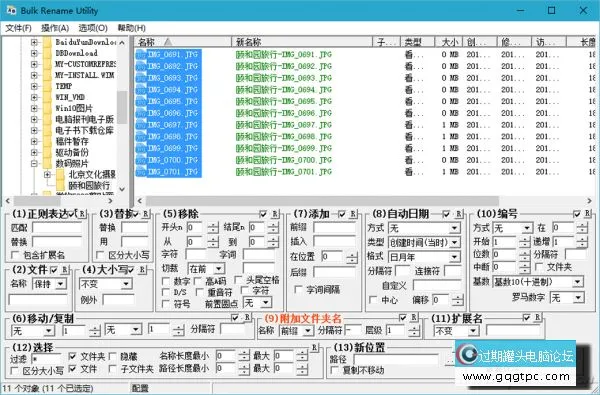Click the TEMP folder icon in tree
Screen dimensions: 600x395
tap(47, 86)
